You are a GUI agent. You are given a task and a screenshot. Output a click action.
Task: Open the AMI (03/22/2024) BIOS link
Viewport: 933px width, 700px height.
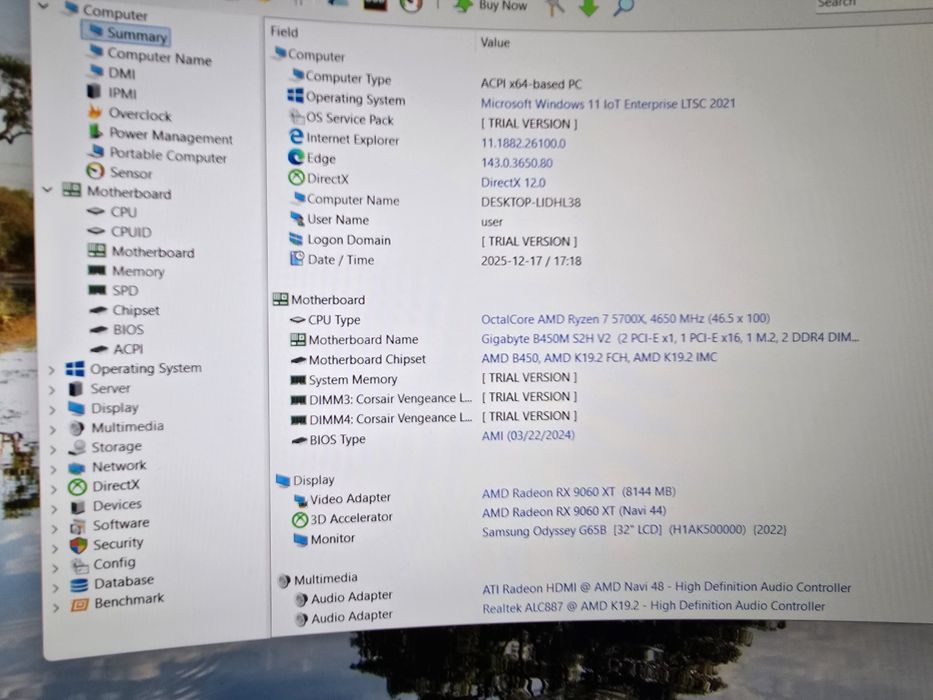(528, 435)
